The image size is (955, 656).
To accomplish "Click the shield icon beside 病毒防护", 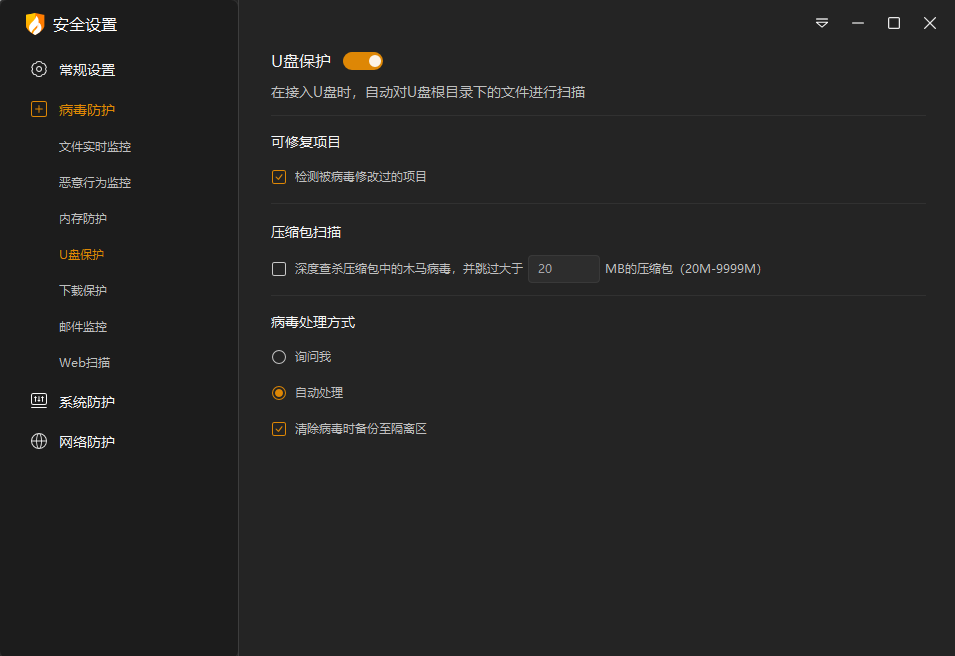I will click(x=37, y=110).
